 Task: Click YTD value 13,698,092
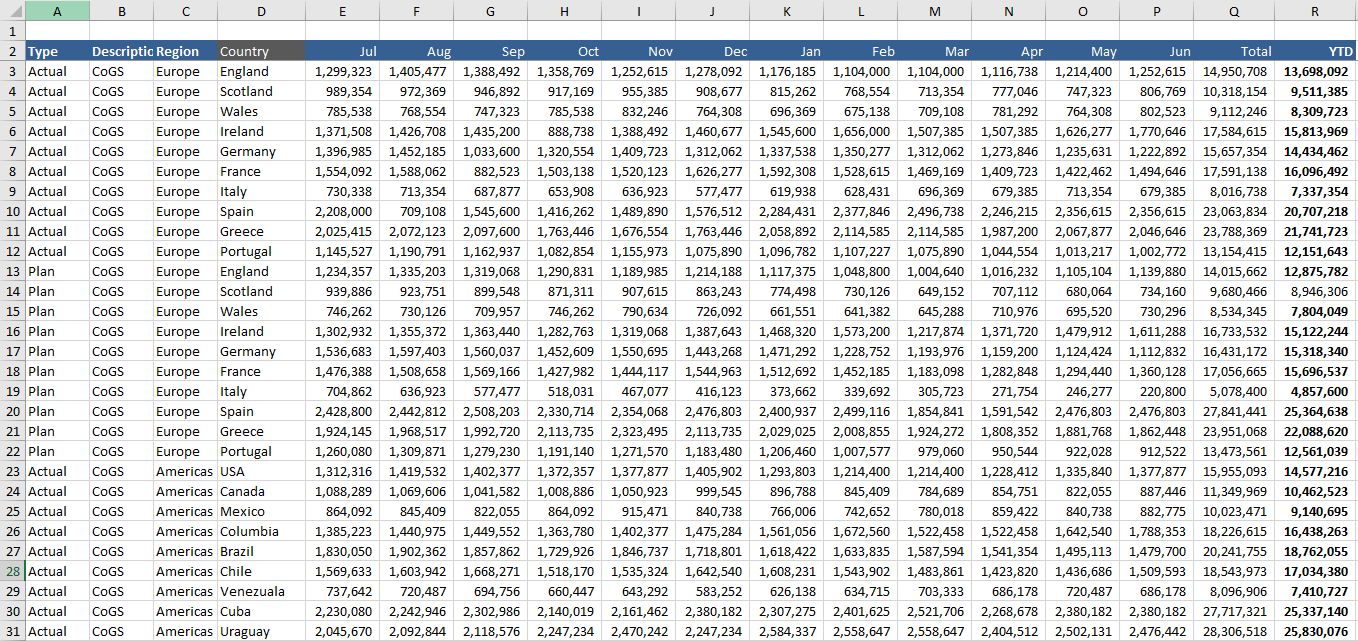tap(1315, 71)
